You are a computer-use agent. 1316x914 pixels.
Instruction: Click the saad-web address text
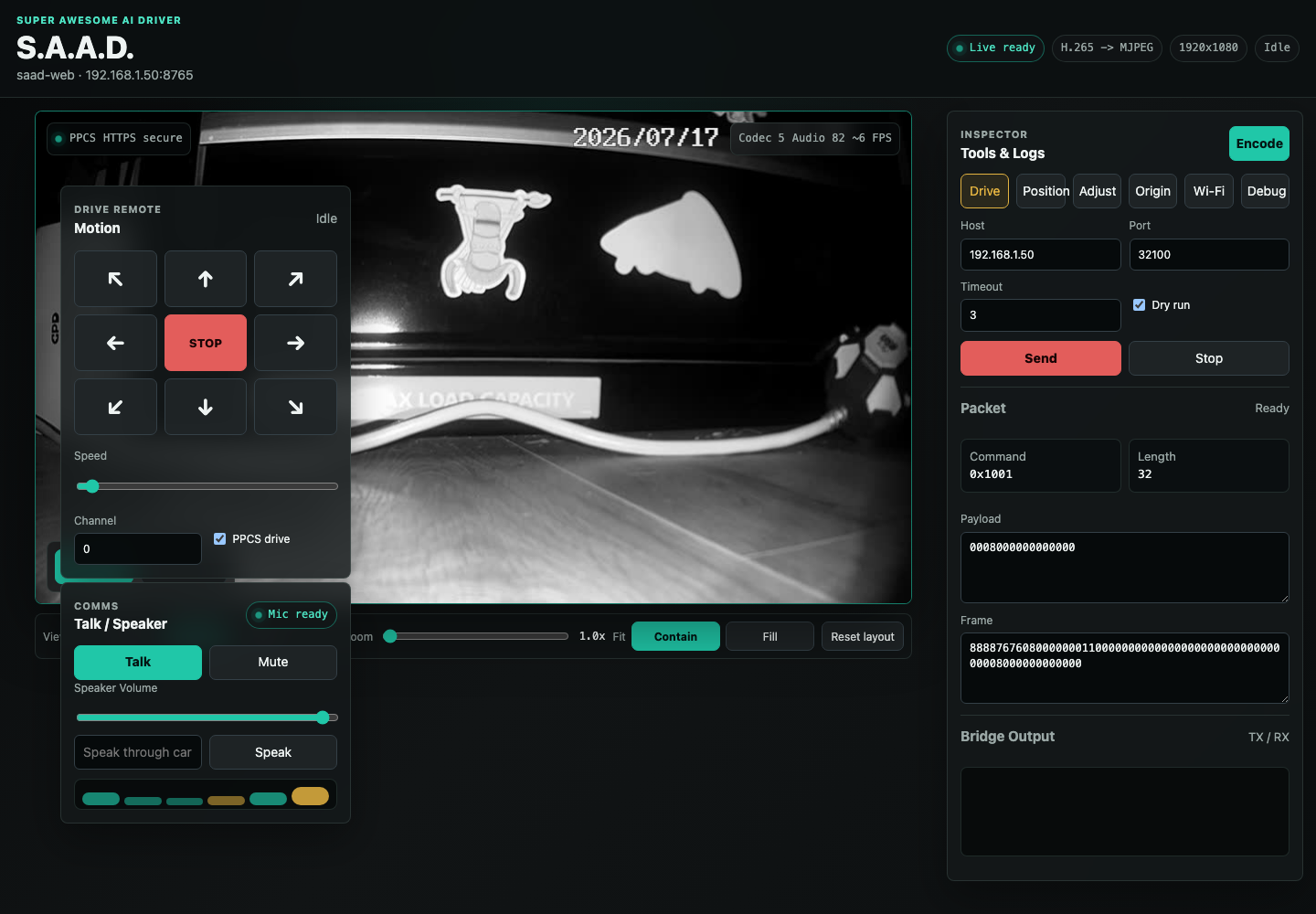(x=105, y=75)
